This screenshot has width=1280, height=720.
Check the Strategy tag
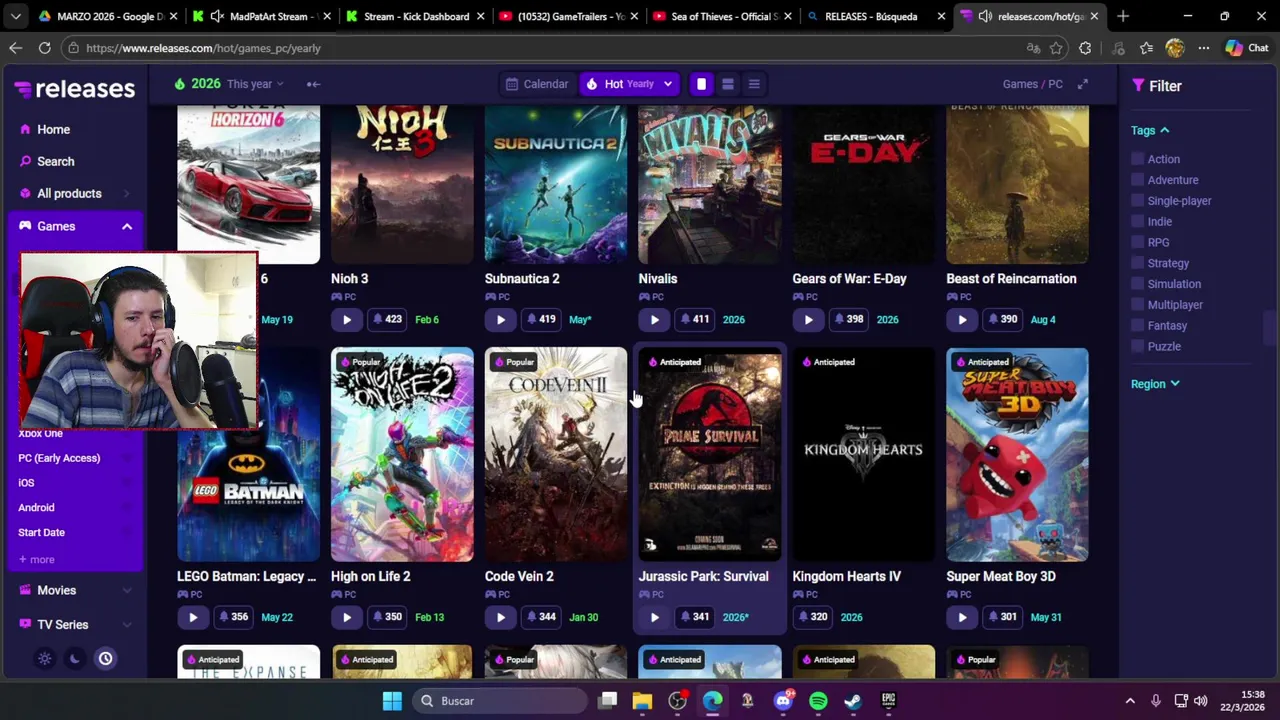pyautogui.click(x=1137, y=263)
